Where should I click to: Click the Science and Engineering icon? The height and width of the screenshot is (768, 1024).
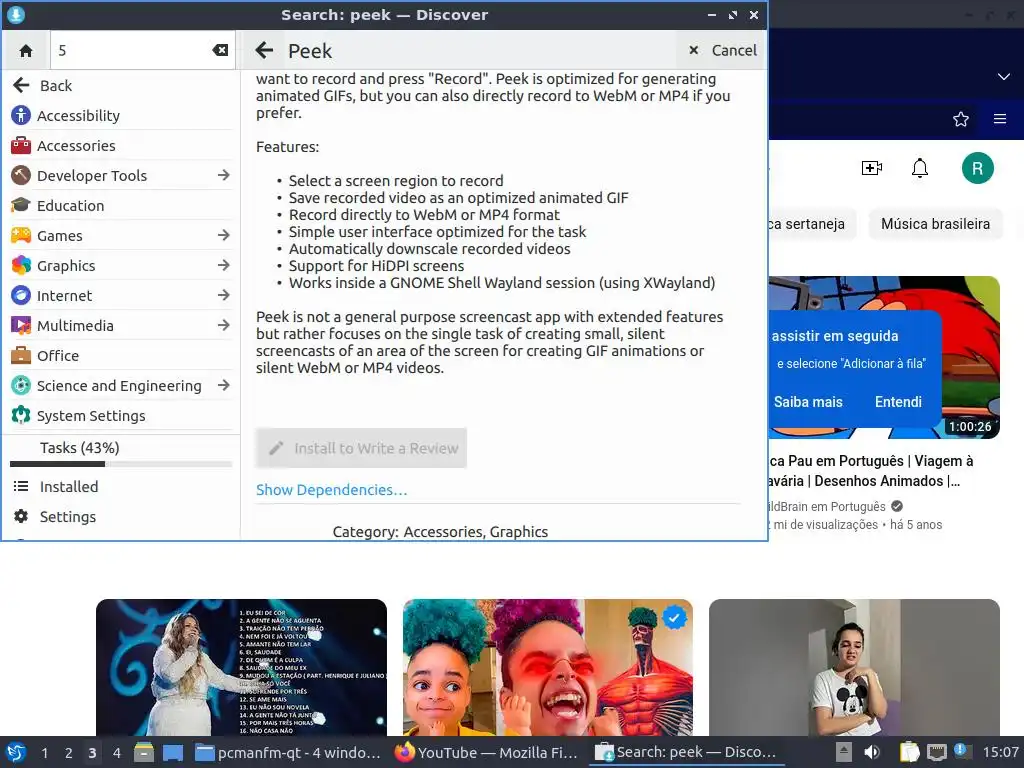(x=21, y=385)
